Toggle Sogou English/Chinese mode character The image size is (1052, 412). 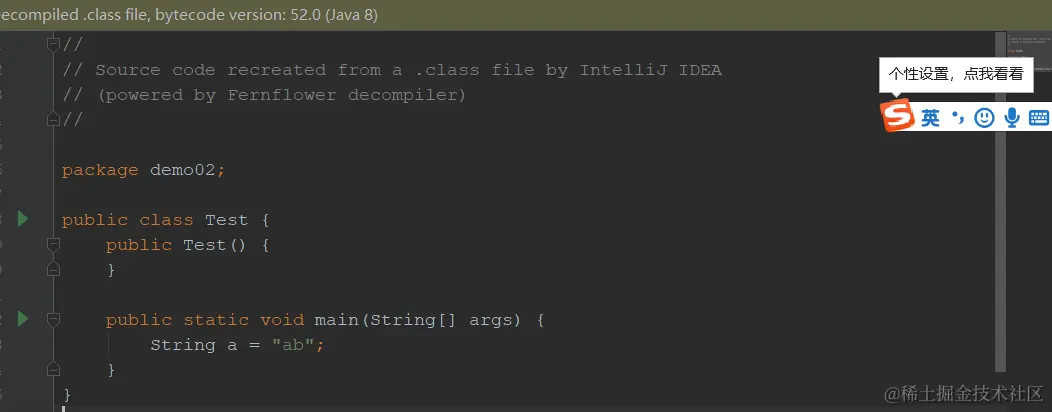[x=931, y=119]
